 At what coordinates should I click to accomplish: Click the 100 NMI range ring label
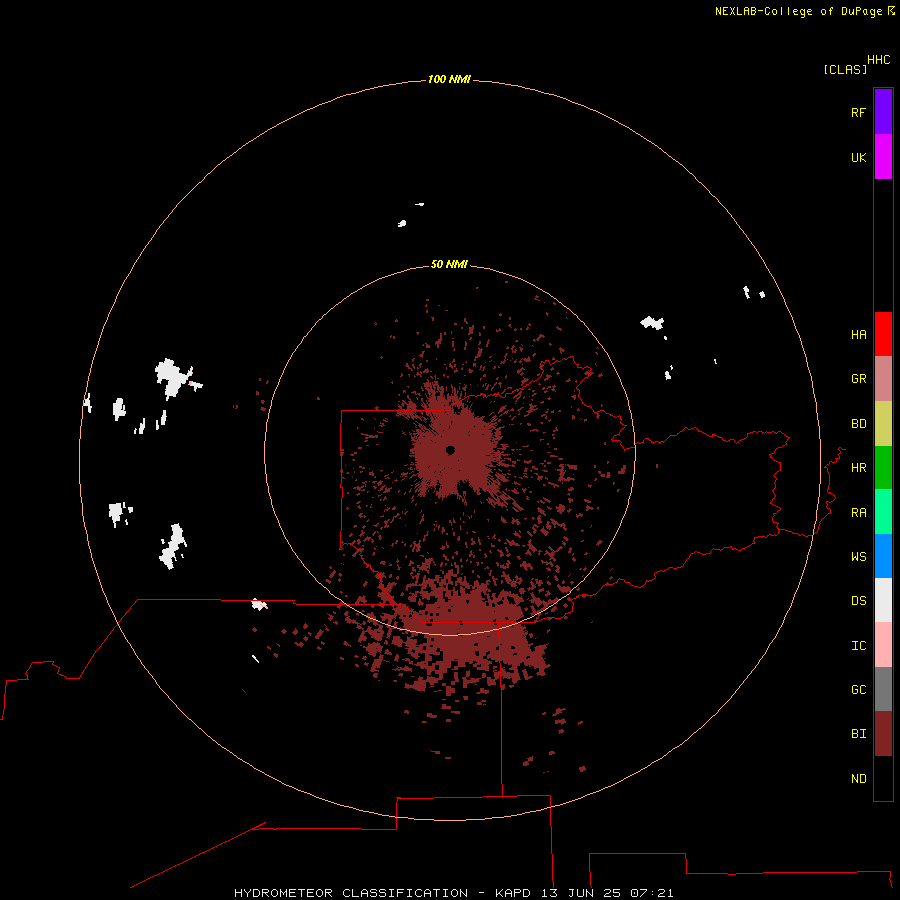(x=449, y=79)
